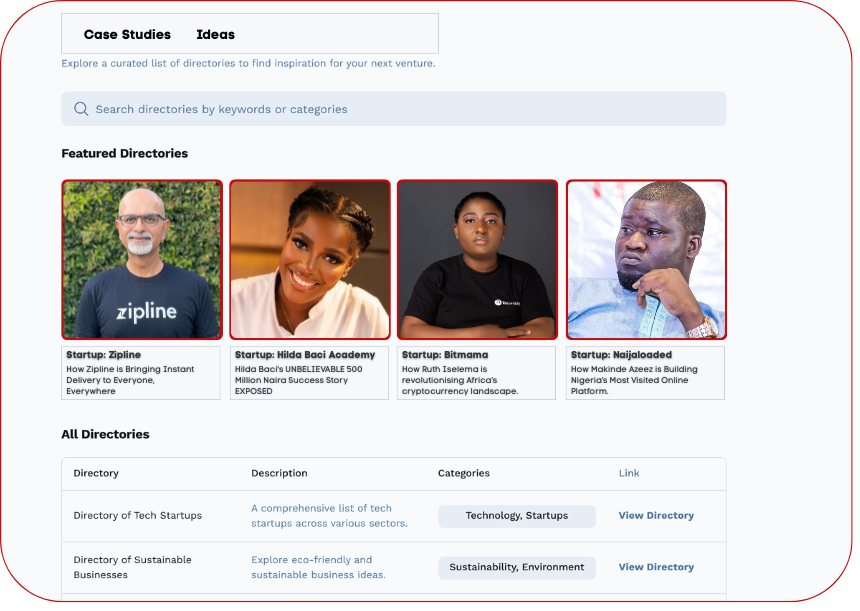Click the magnifying glass search icon
Screen dimensions: 860x611
pos(81,109)
